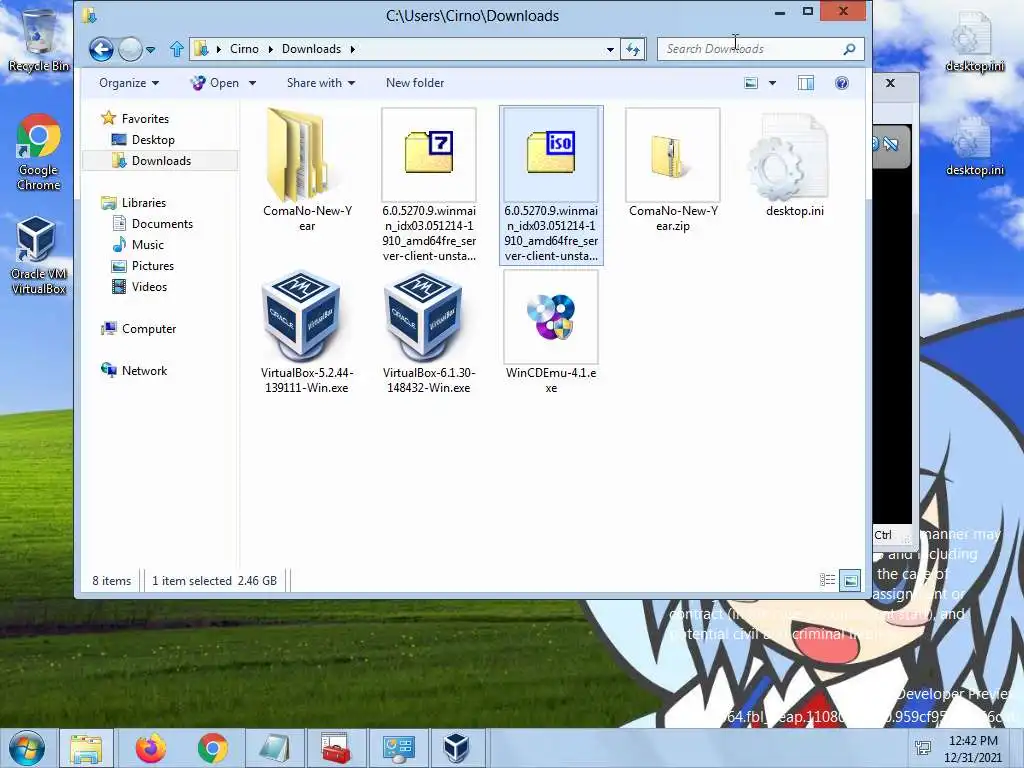This screenshot has height=768, width=1024.
Task: Expand the Open button dropdown arrow
Action: coord(252,83)
